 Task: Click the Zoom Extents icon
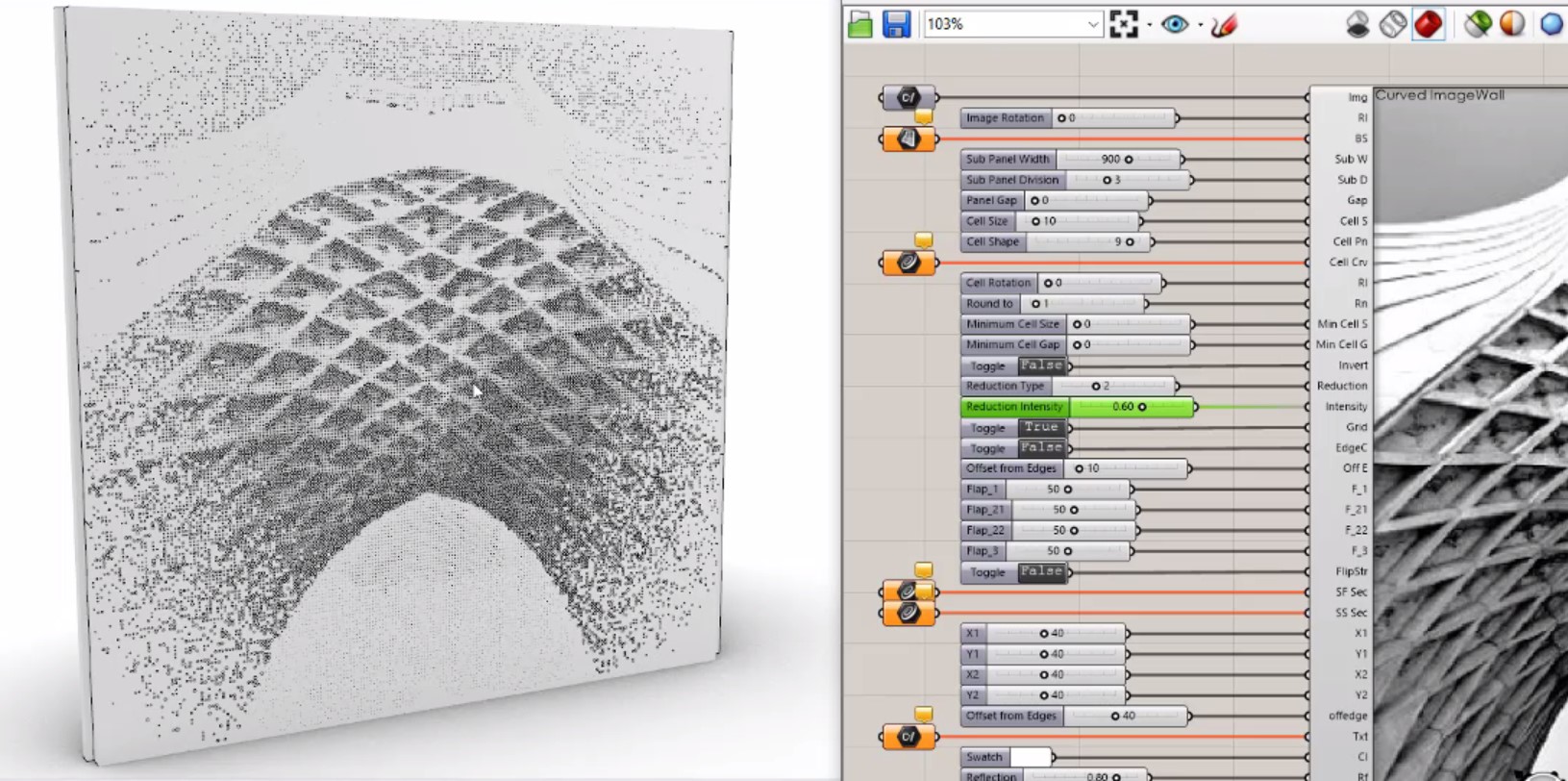click(1123, 24)
